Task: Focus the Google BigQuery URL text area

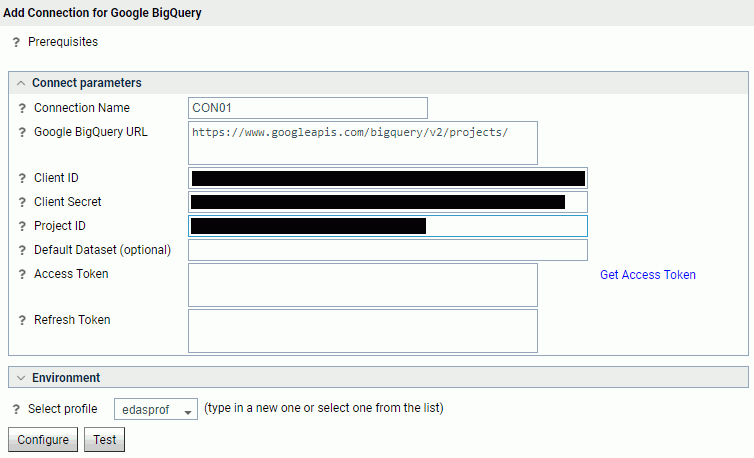Action: 363,143
